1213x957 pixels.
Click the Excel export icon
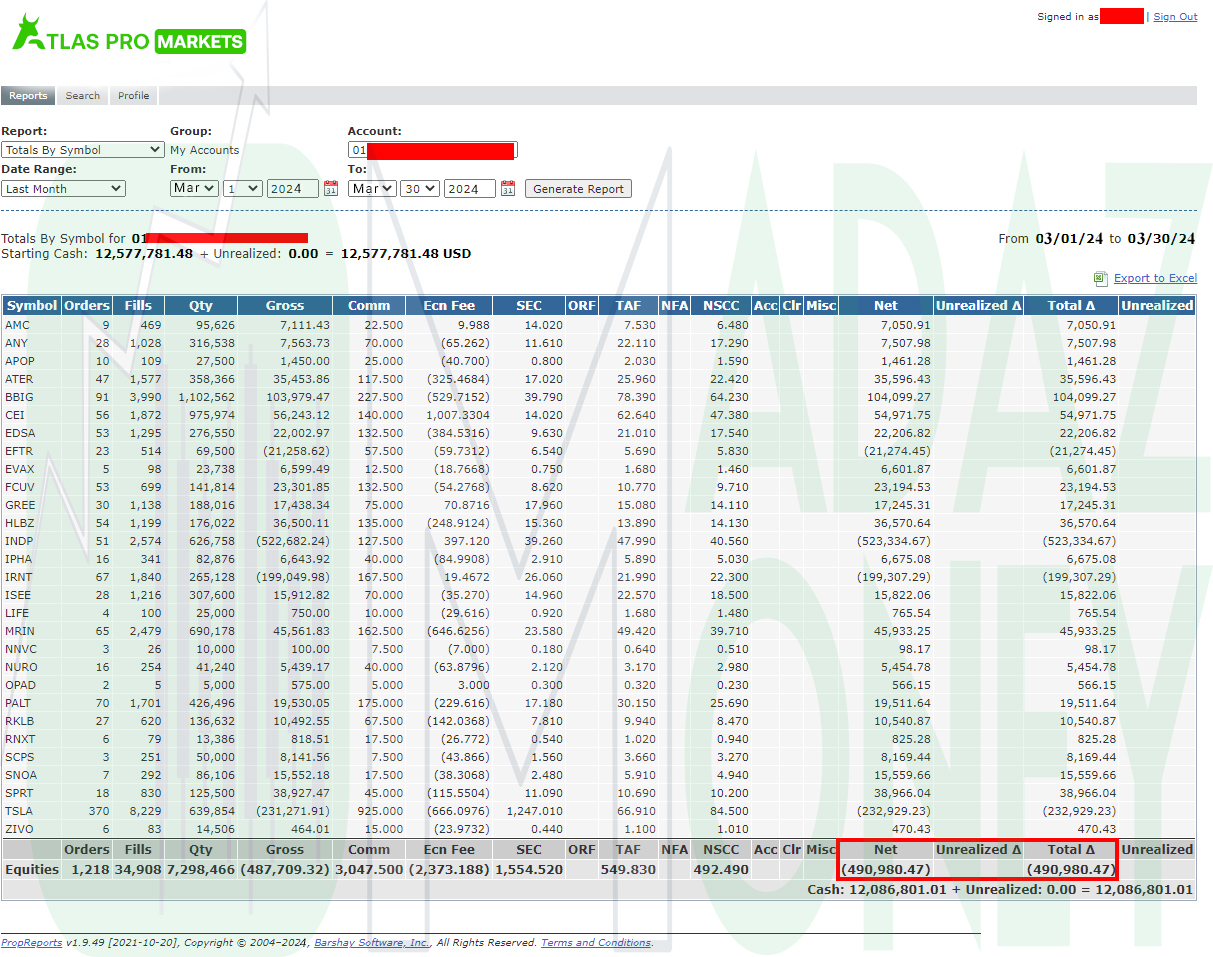point(1100,279)
